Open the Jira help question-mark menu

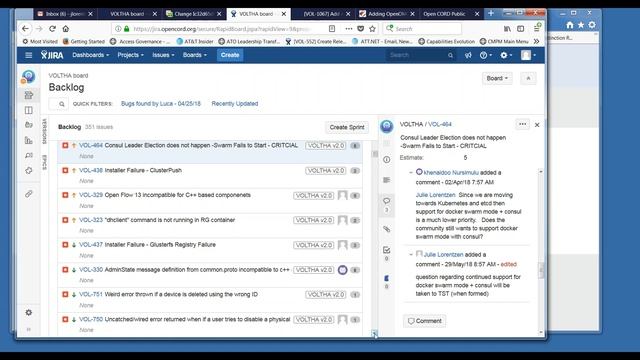[x=485, y=55]
